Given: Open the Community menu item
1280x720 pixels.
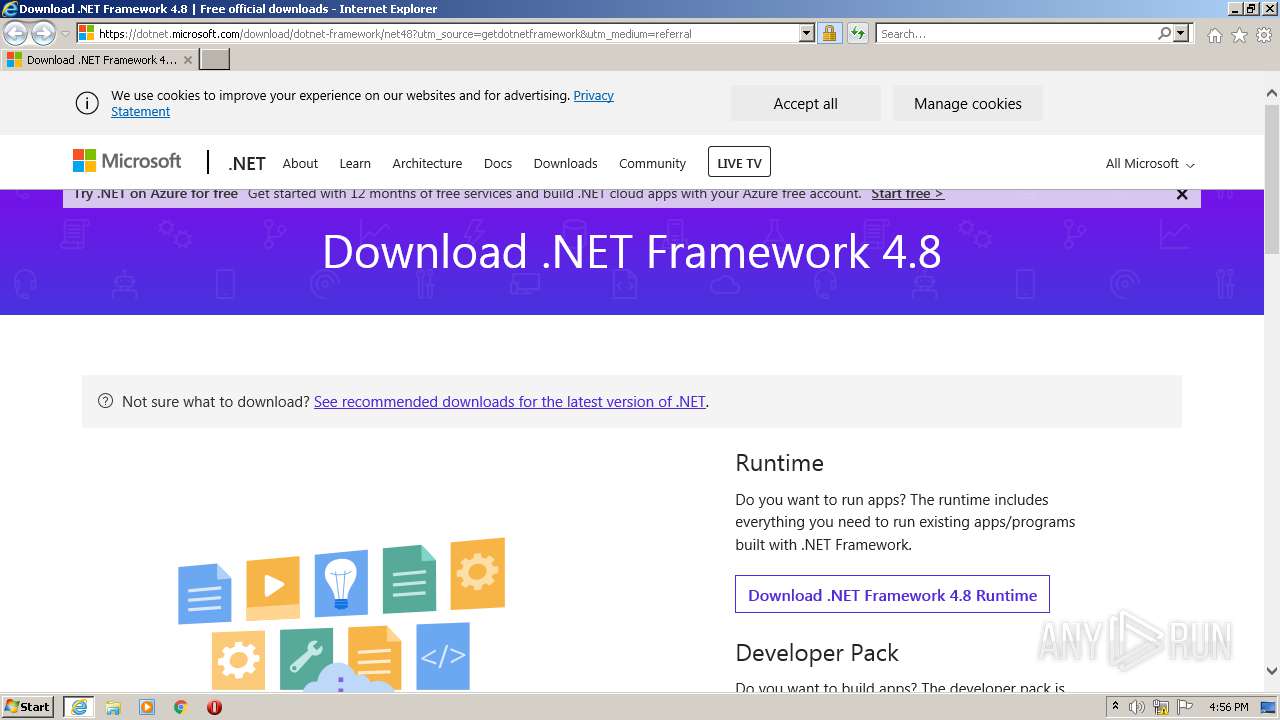Looking at the screenshot, I should point(652,163).
